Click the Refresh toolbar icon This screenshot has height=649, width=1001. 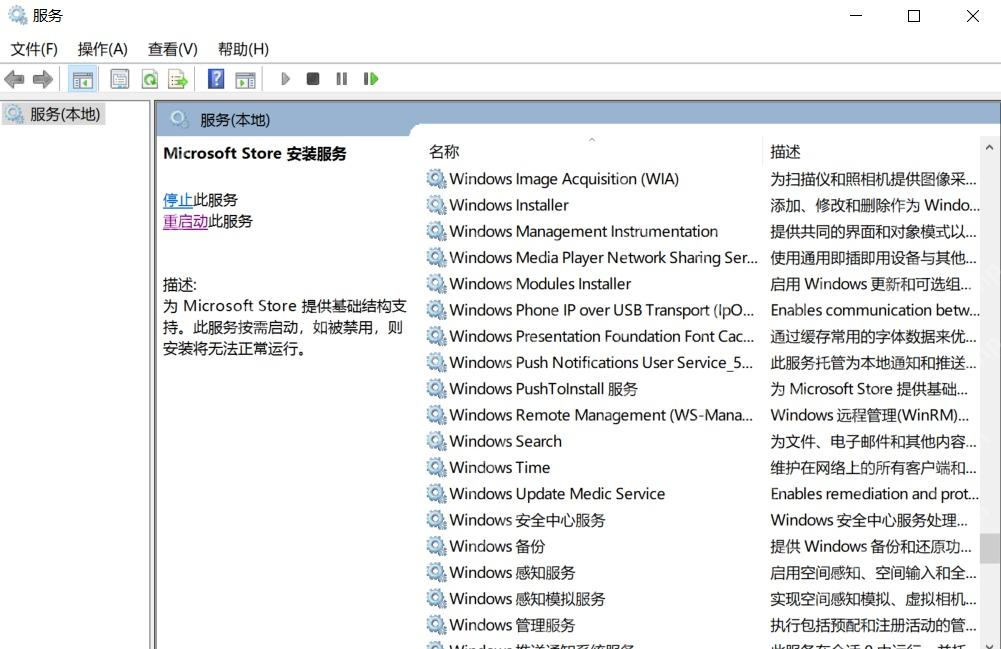point(149,79)
